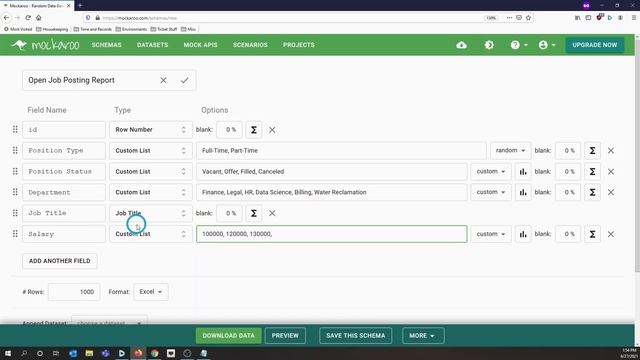Bookmark this page with star icon

(x=528, y=18)
